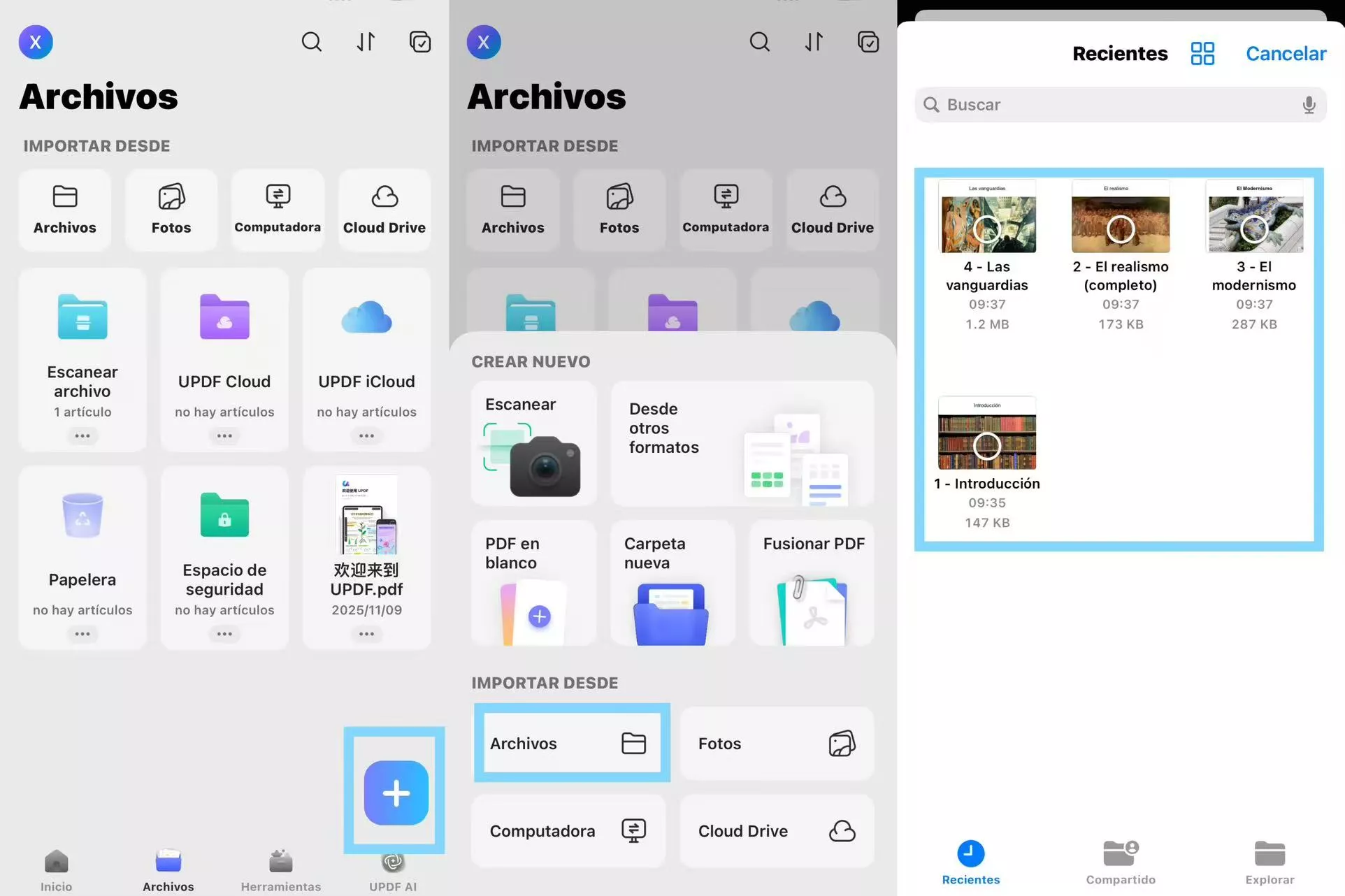Tap Cancelar in file picker
This screenshot has width=1345, height=896.
(x=1285, y=54)
